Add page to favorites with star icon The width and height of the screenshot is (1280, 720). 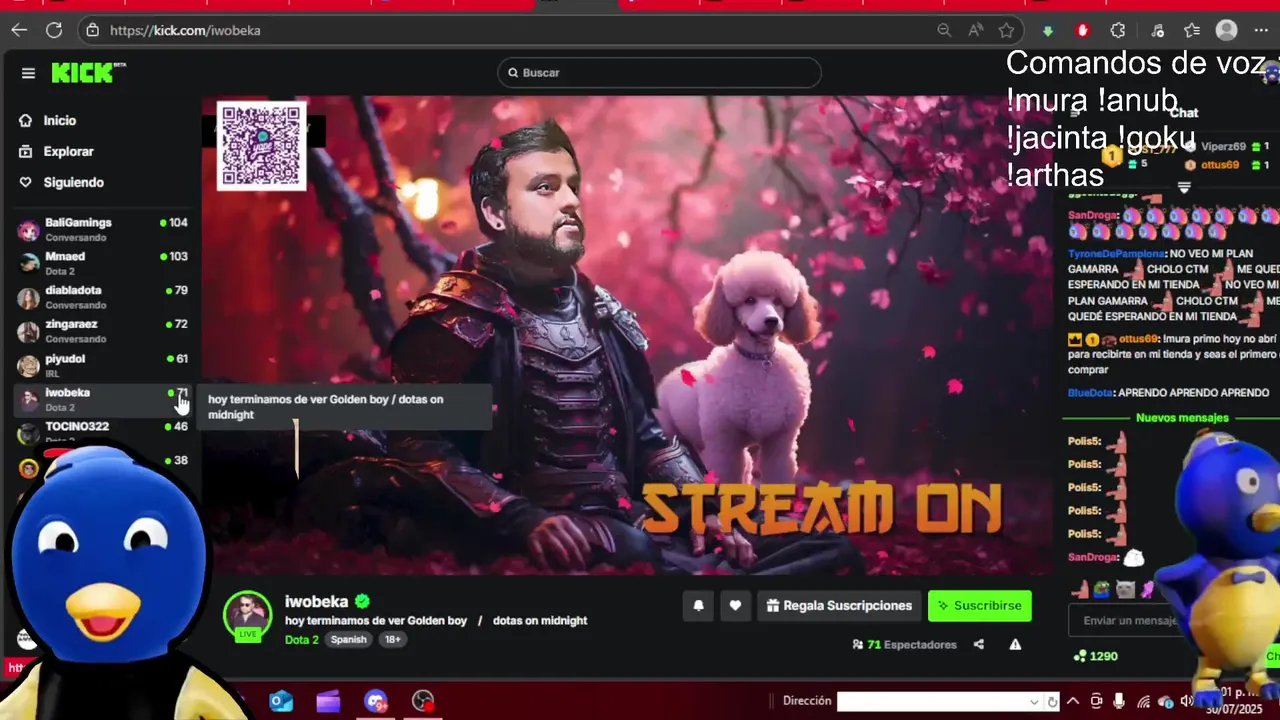pyautogui.click(x=1006, y=30)
